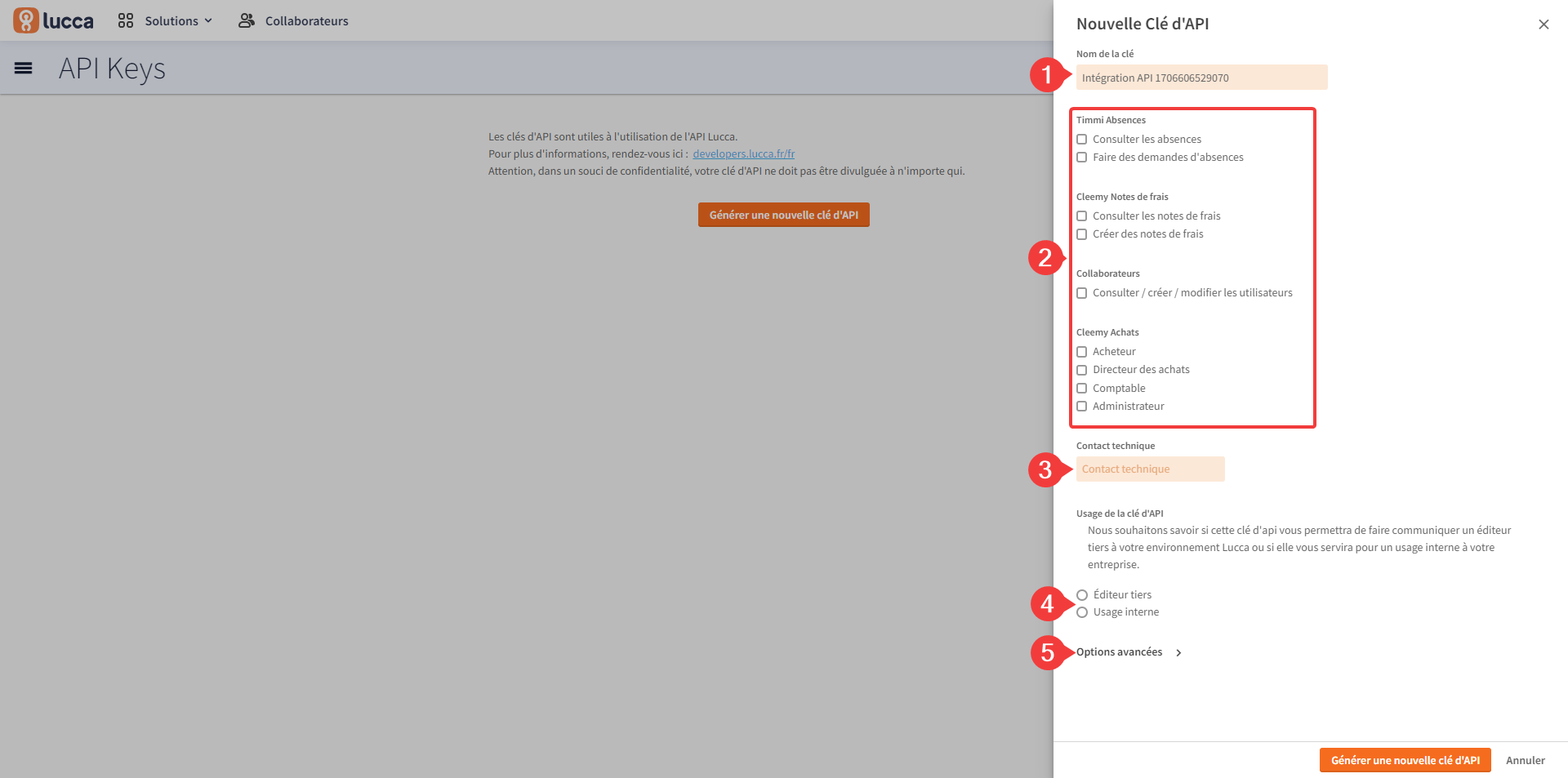Click the Collaborateurs people icon
Screen dimensions: 1568x778
pyautogui.click(x=246, y=20)
